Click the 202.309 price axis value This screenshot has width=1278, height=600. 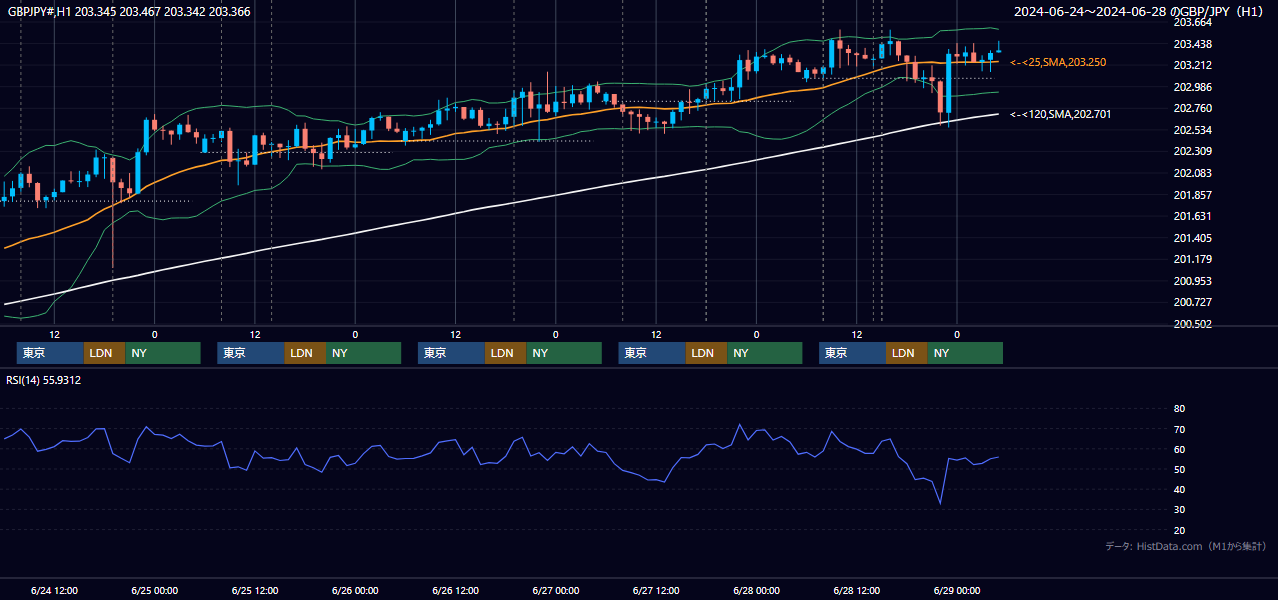point(1192,151)
